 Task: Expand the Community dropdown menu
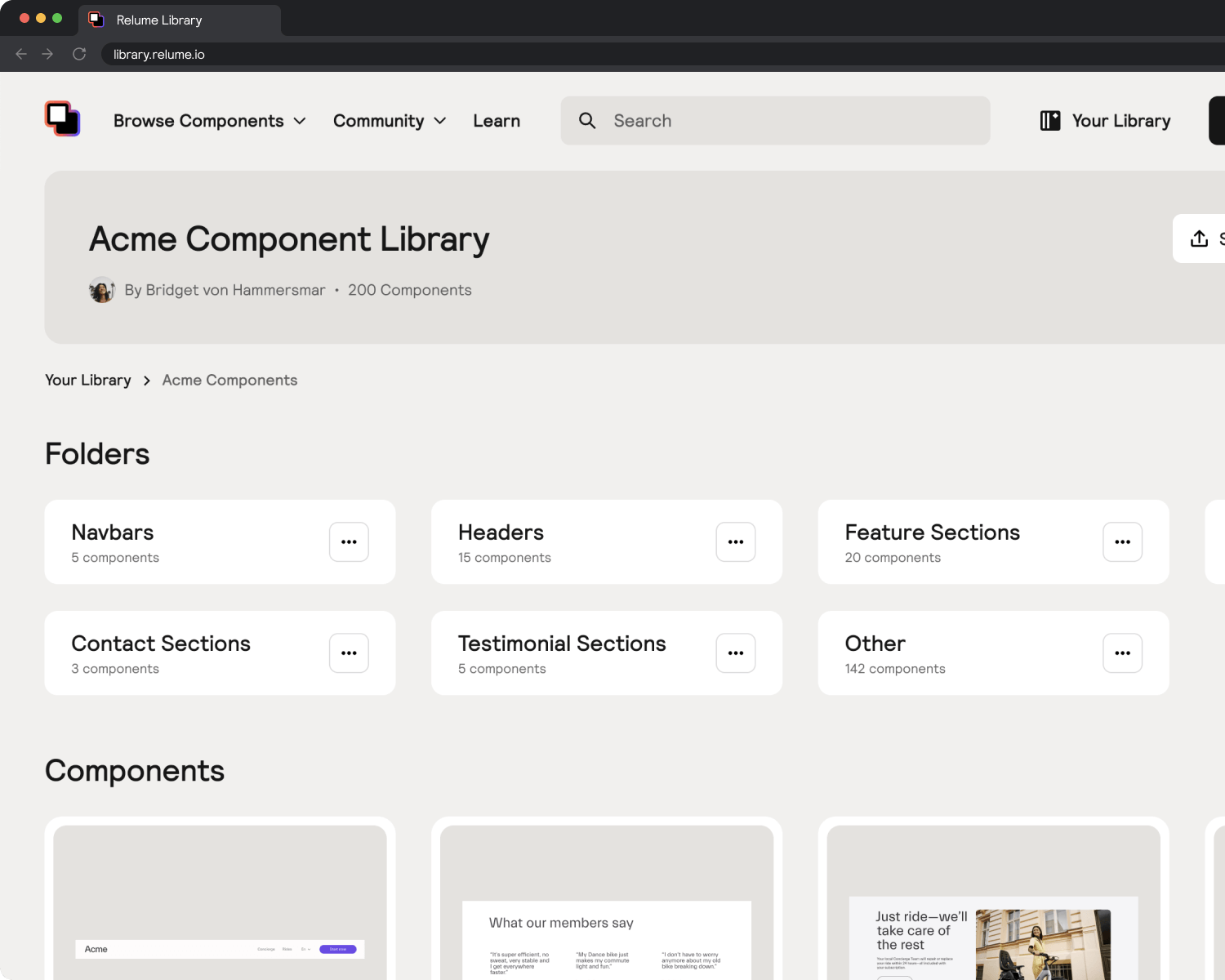tap(390, 121)
